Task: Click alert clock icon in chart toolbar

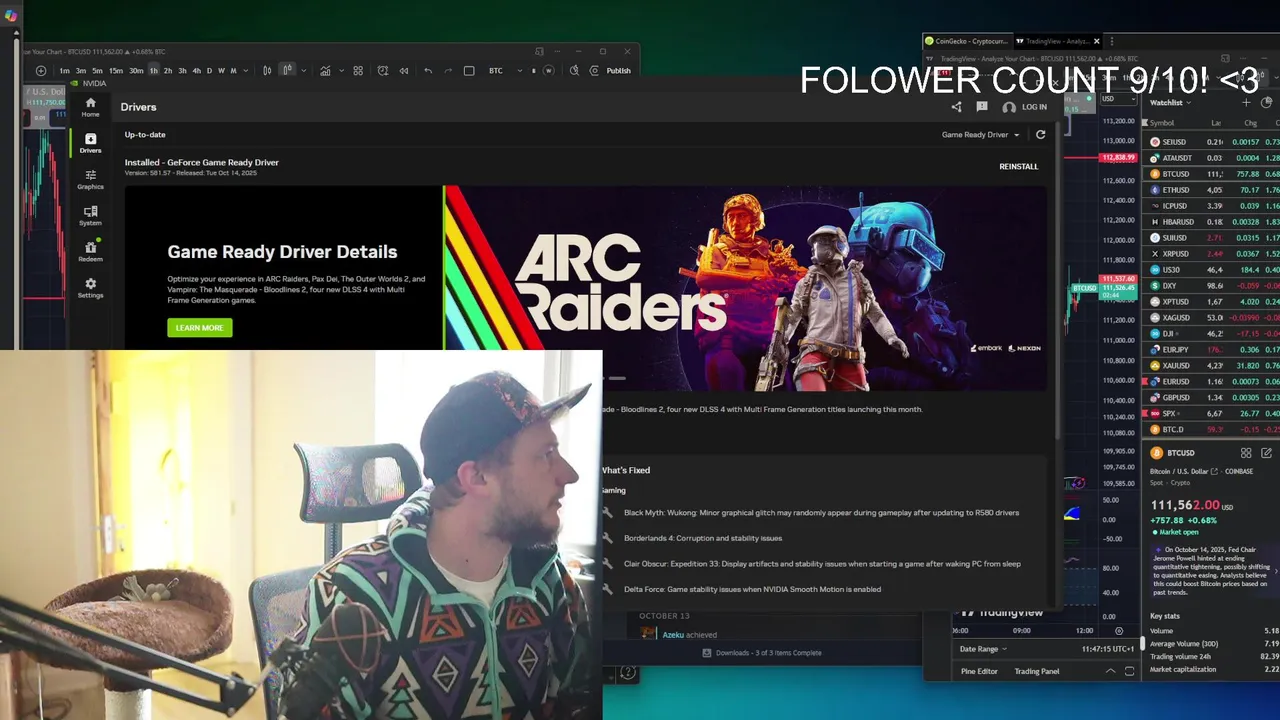Action: click(x=382, y=71)
